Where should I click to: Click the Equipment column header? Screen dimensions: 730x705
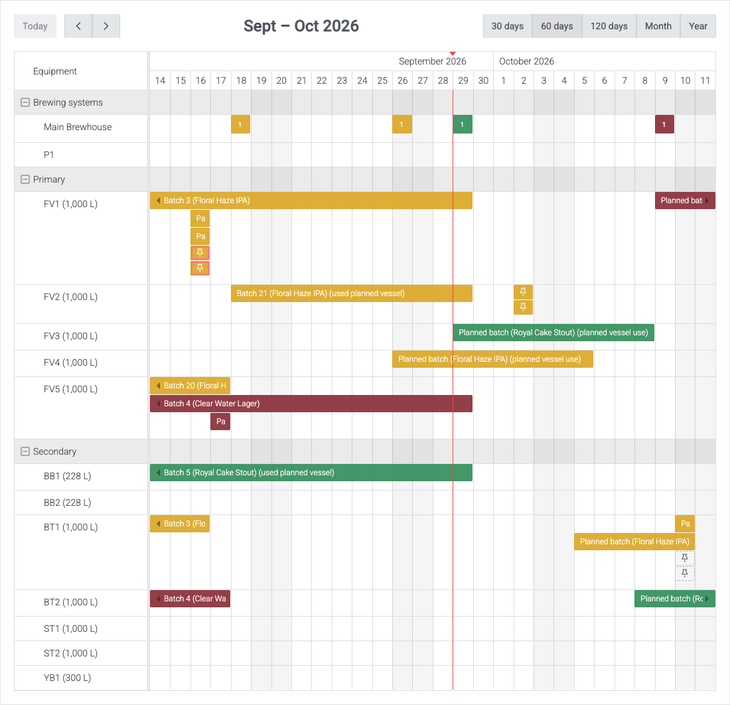tap(55, 71)
